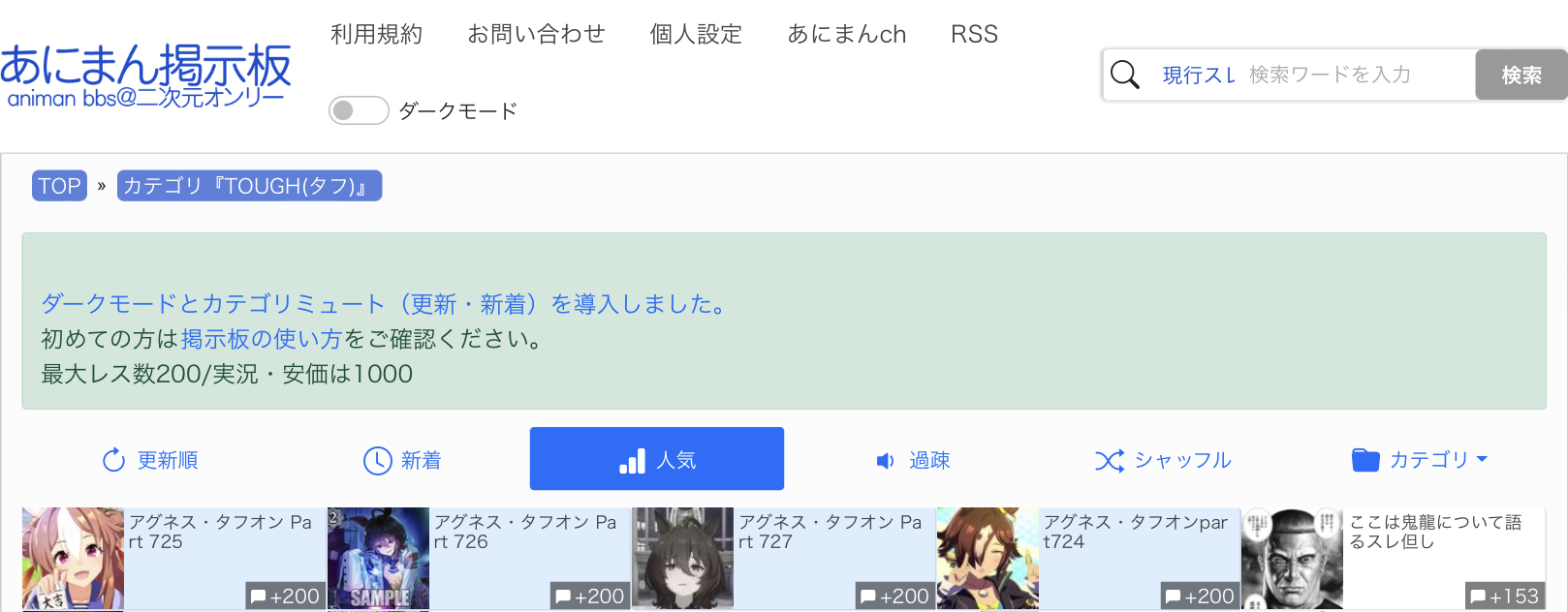This screenshot has height=612, width=1568.
Task: Click the comment bubble +153 badge
Action: point(1504,597)
